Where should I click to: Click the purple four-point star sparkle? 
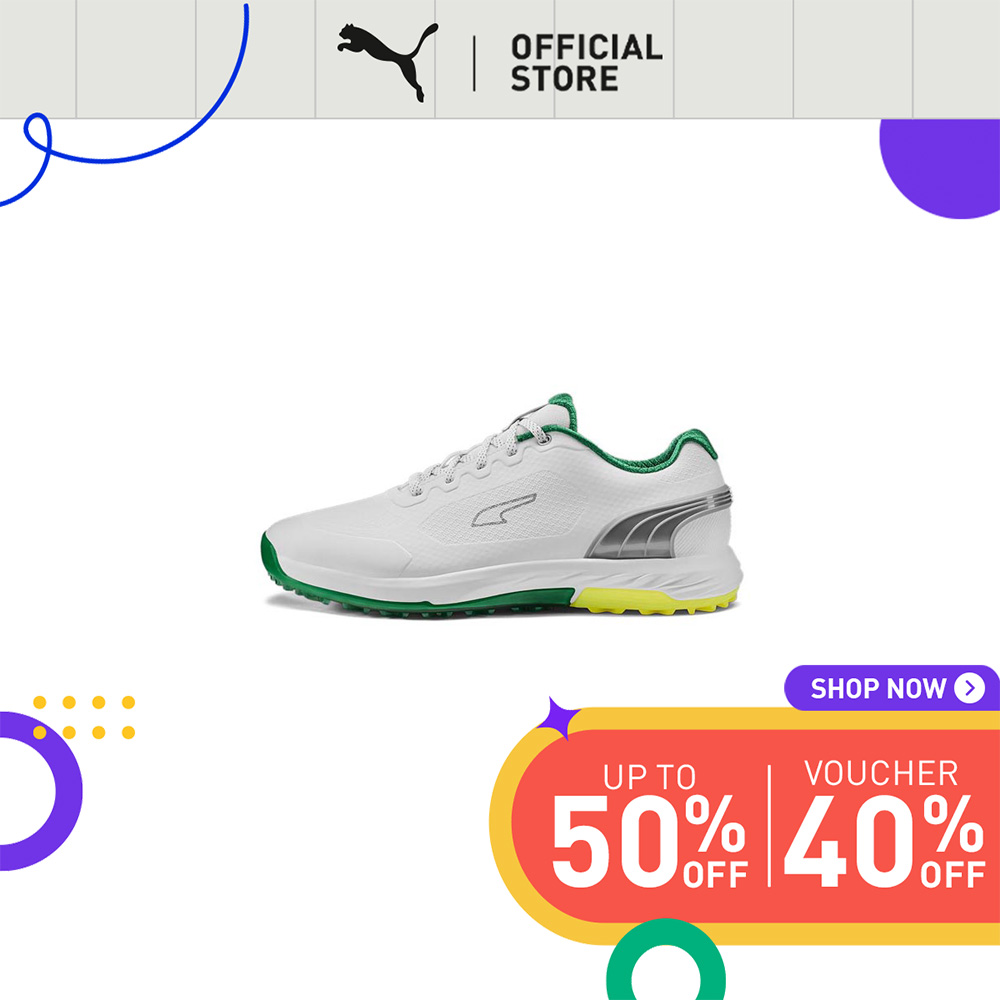(557, 718)
